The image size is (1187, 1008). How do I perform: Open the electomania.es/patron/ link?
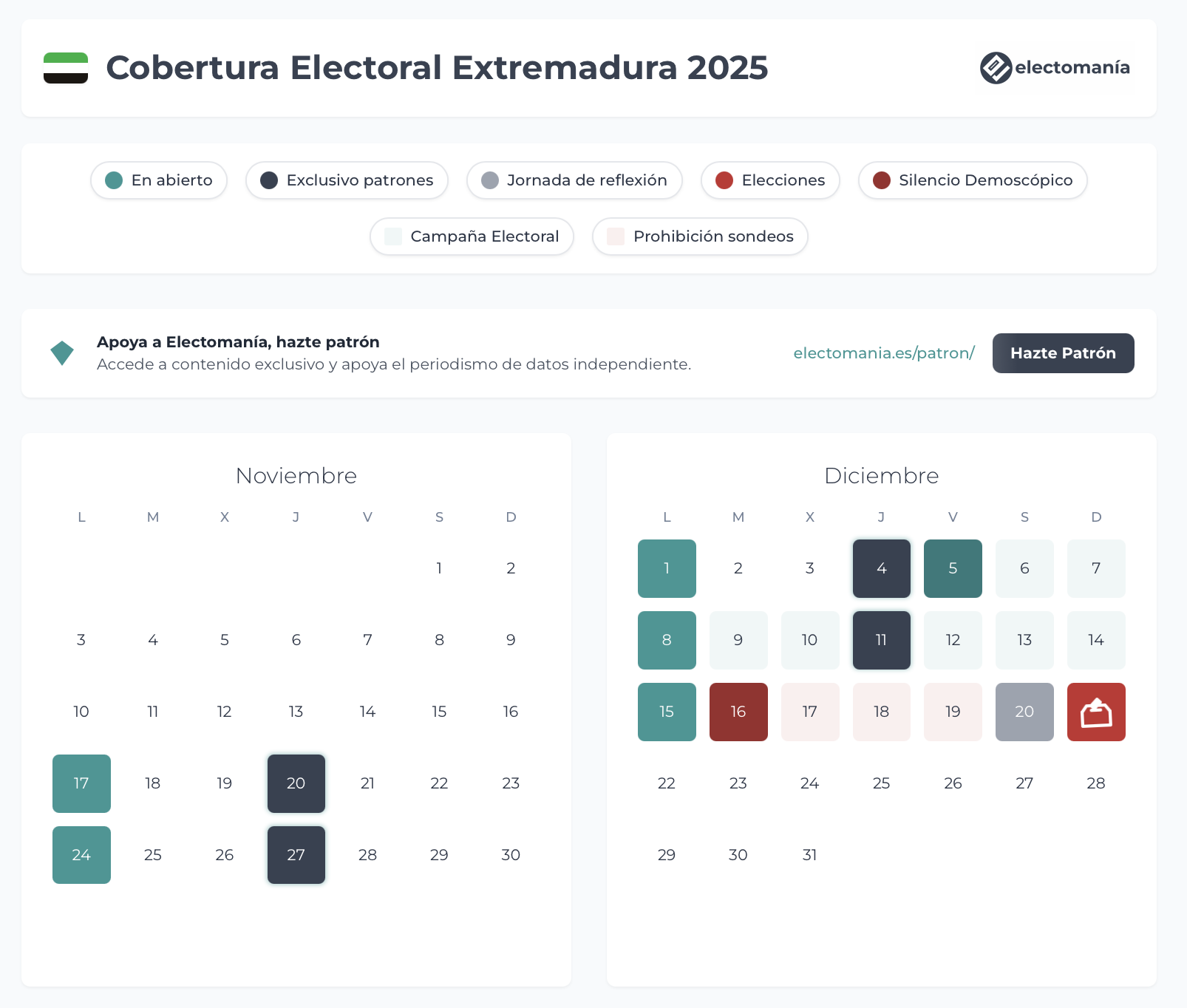884,353
